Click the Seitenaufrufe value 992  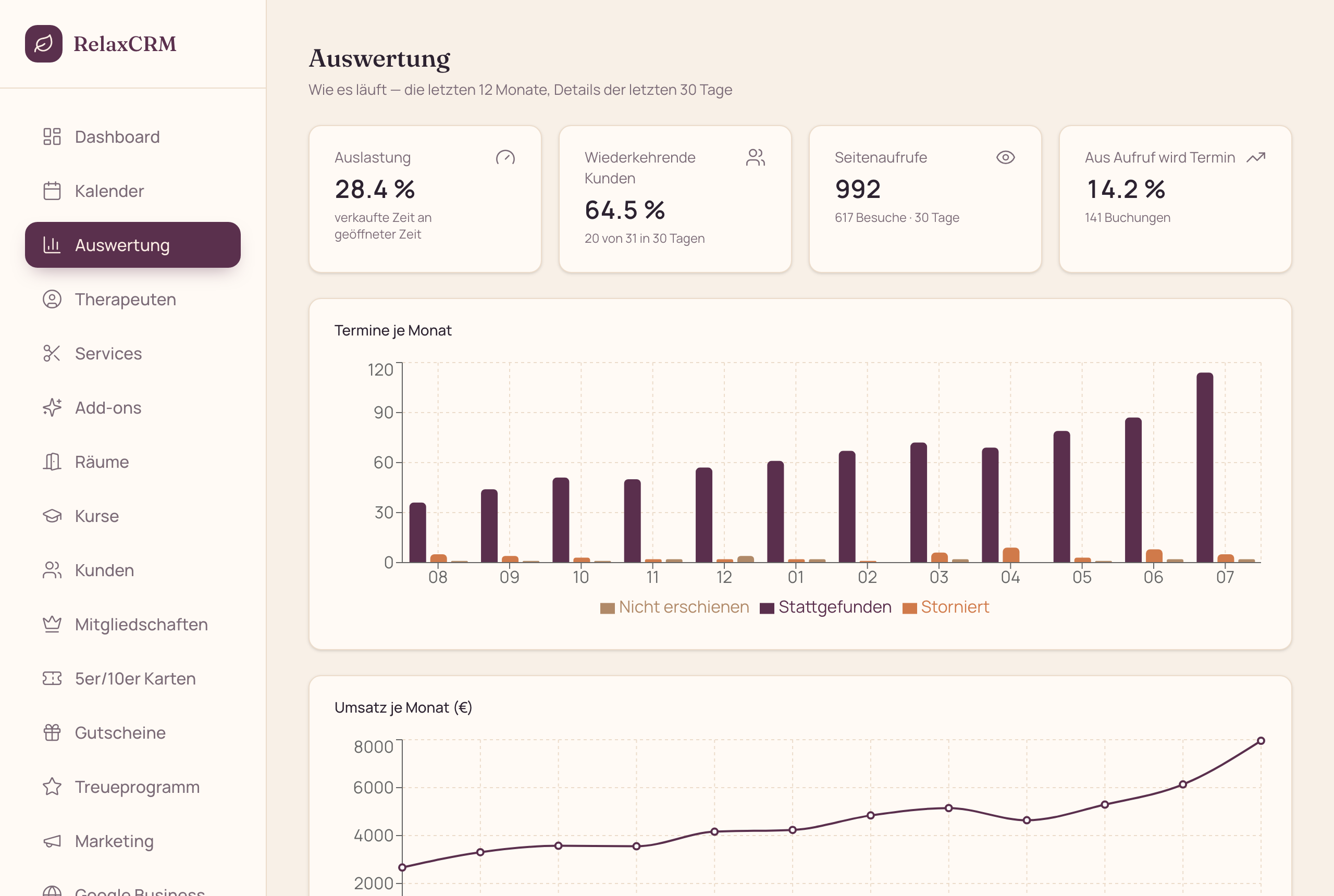pos(858,189)
